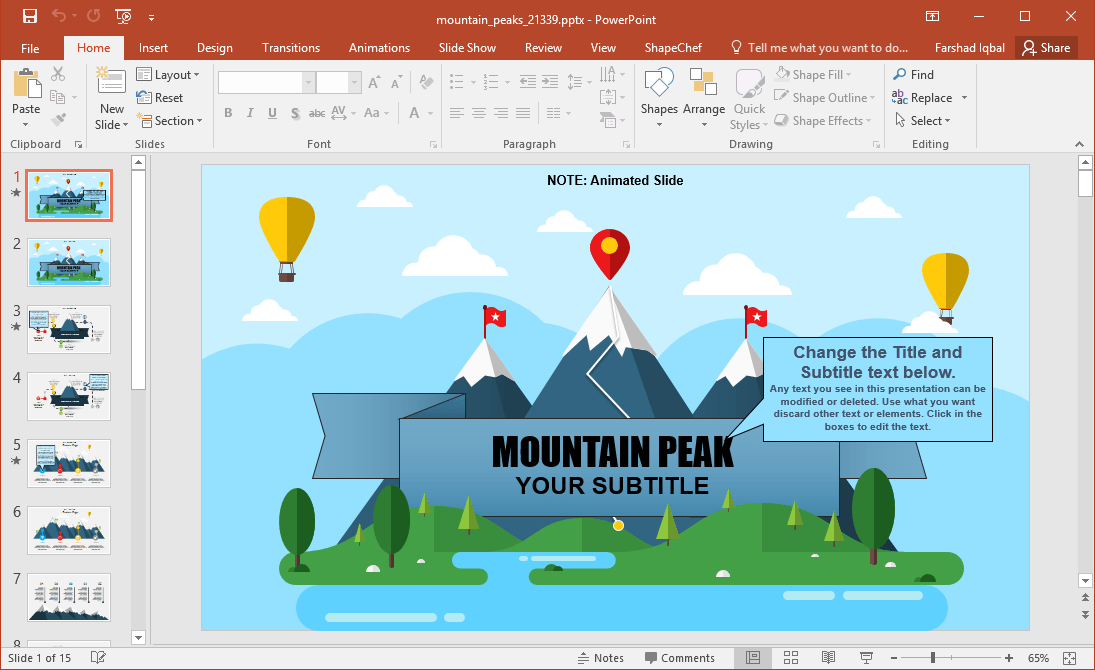Toggle Italic formatting
This screenshot has height=670, width=1095.
point(250,112)
